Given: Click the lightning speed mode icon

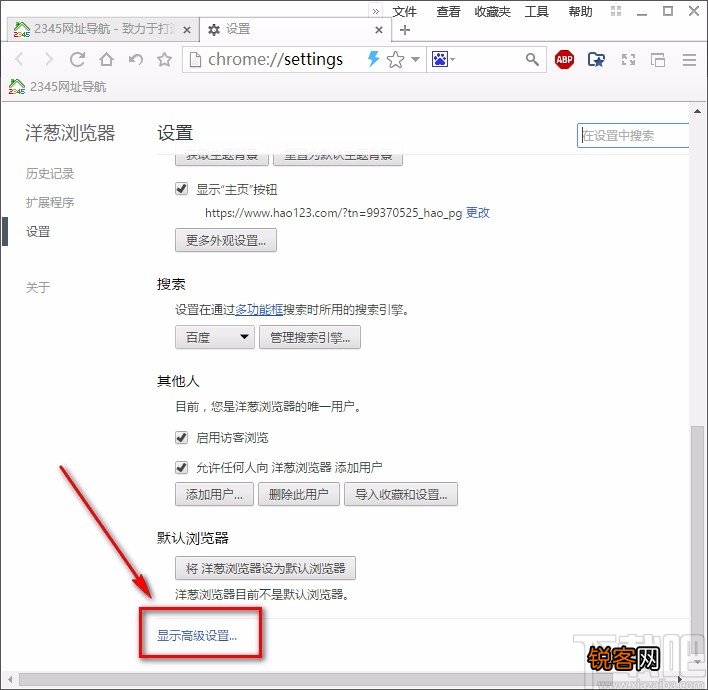Looking at the screenshot, I should tap(373, 59).
